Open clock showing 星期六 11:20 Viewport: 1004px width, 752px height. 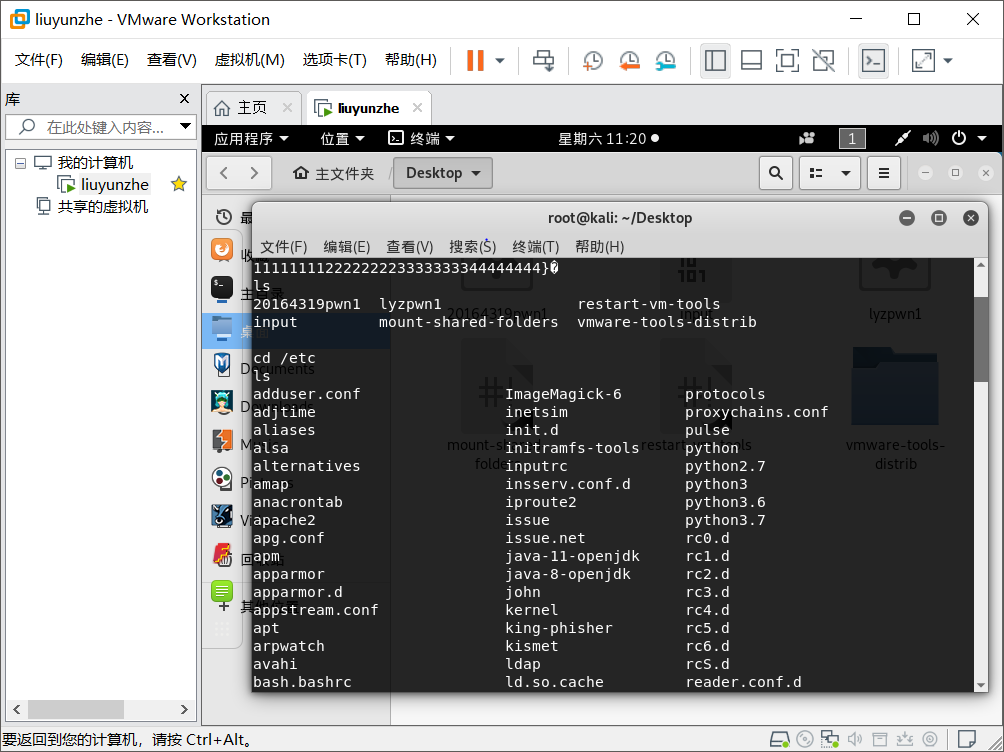(608, 138)
